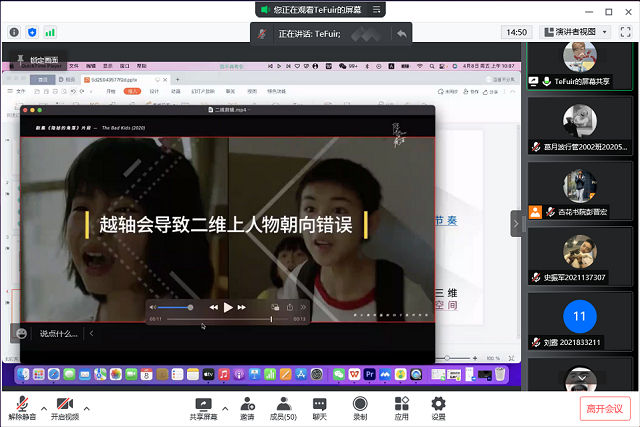Select the 设计 ribbon tab

[154, 91]
